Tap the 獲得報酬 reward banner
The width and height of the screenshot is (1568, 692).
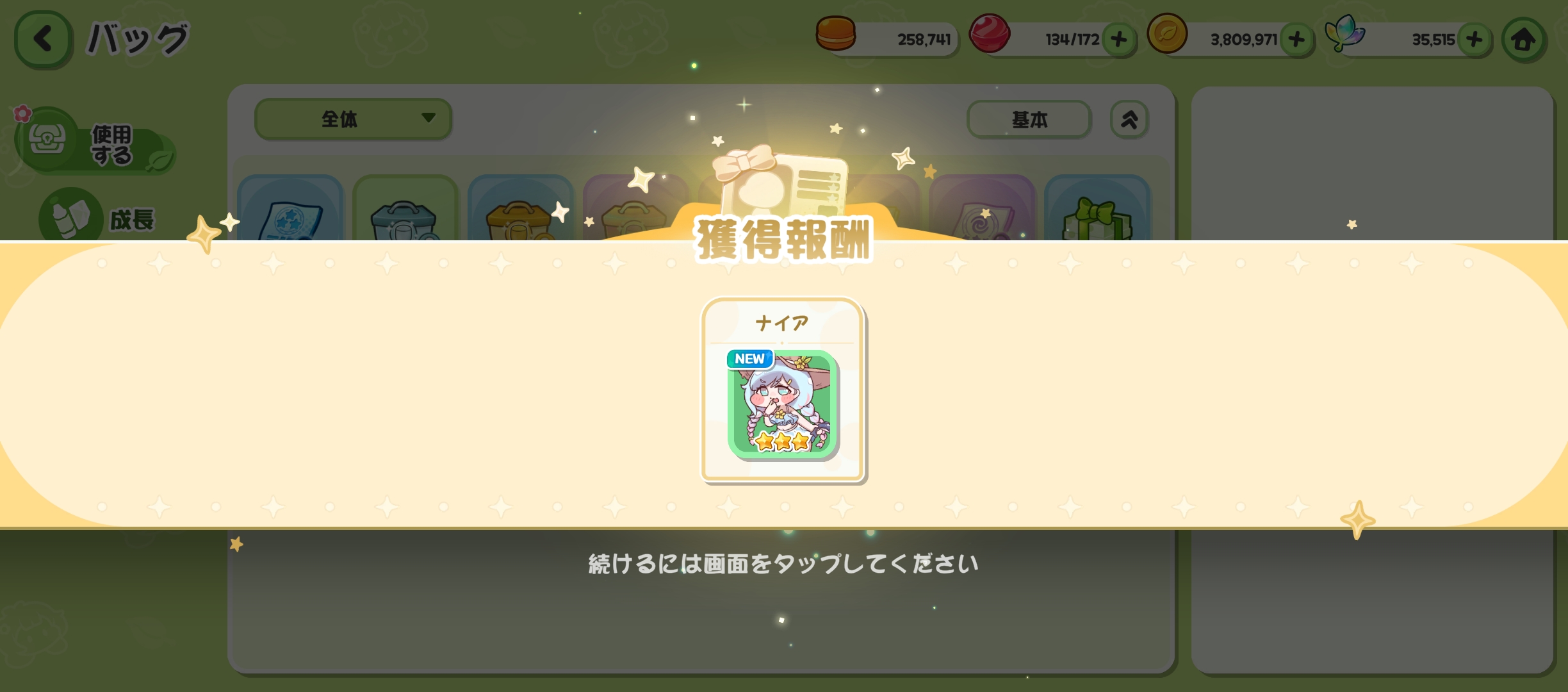(x=783, y=240)
